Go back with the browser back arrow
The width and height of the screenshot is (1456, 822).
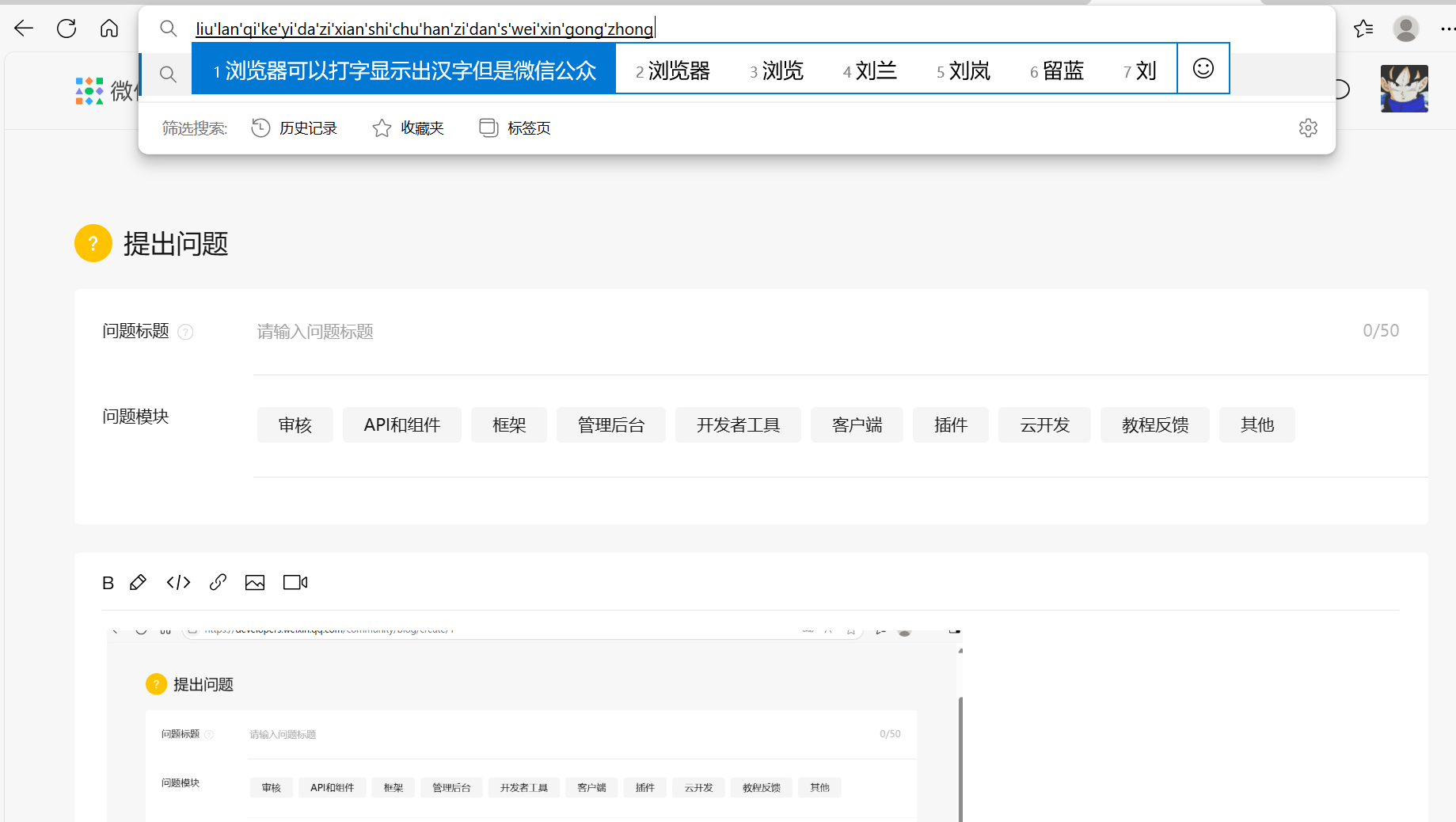point(24,29)
